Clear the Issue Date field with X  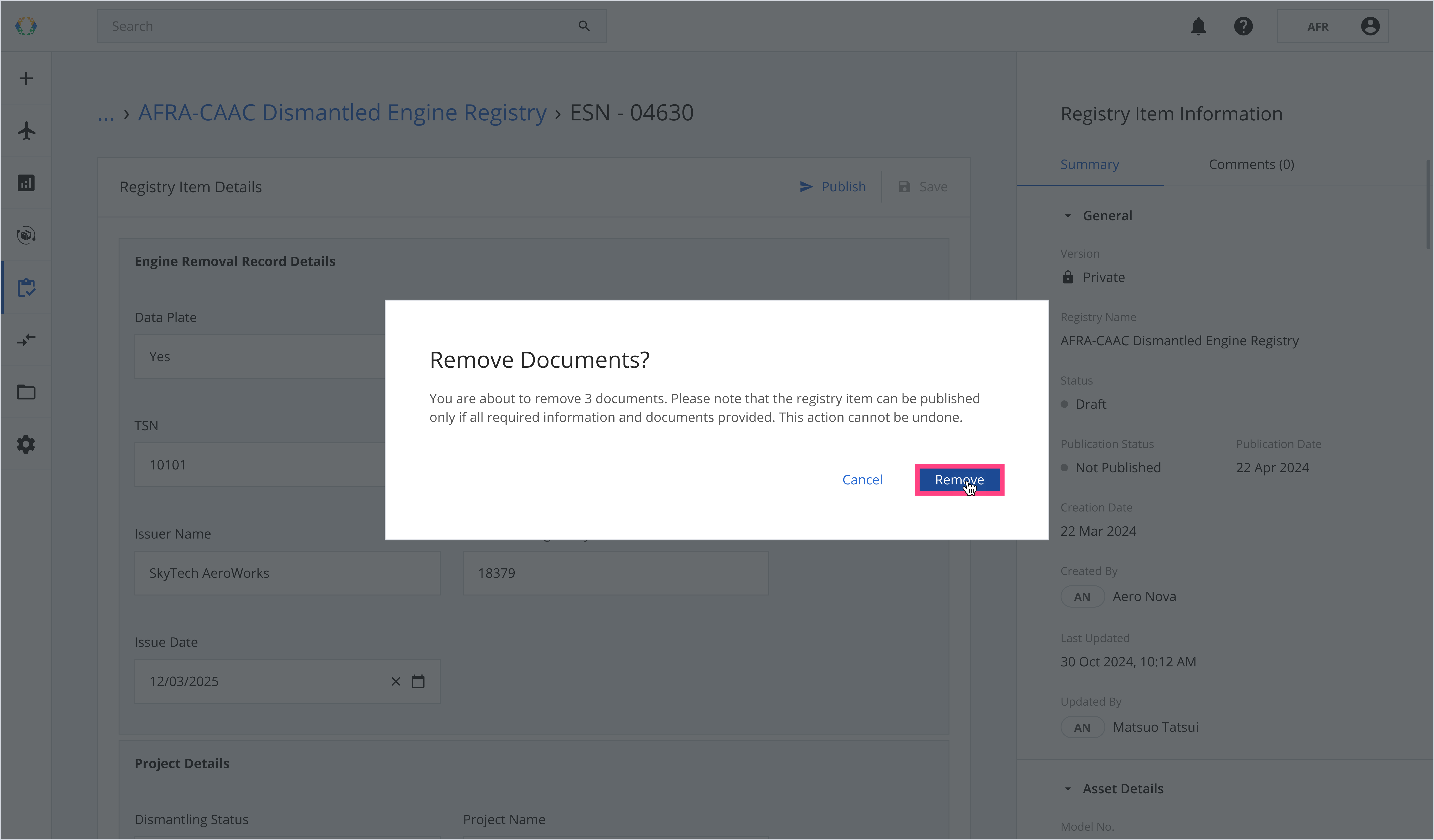pos(395,681)
